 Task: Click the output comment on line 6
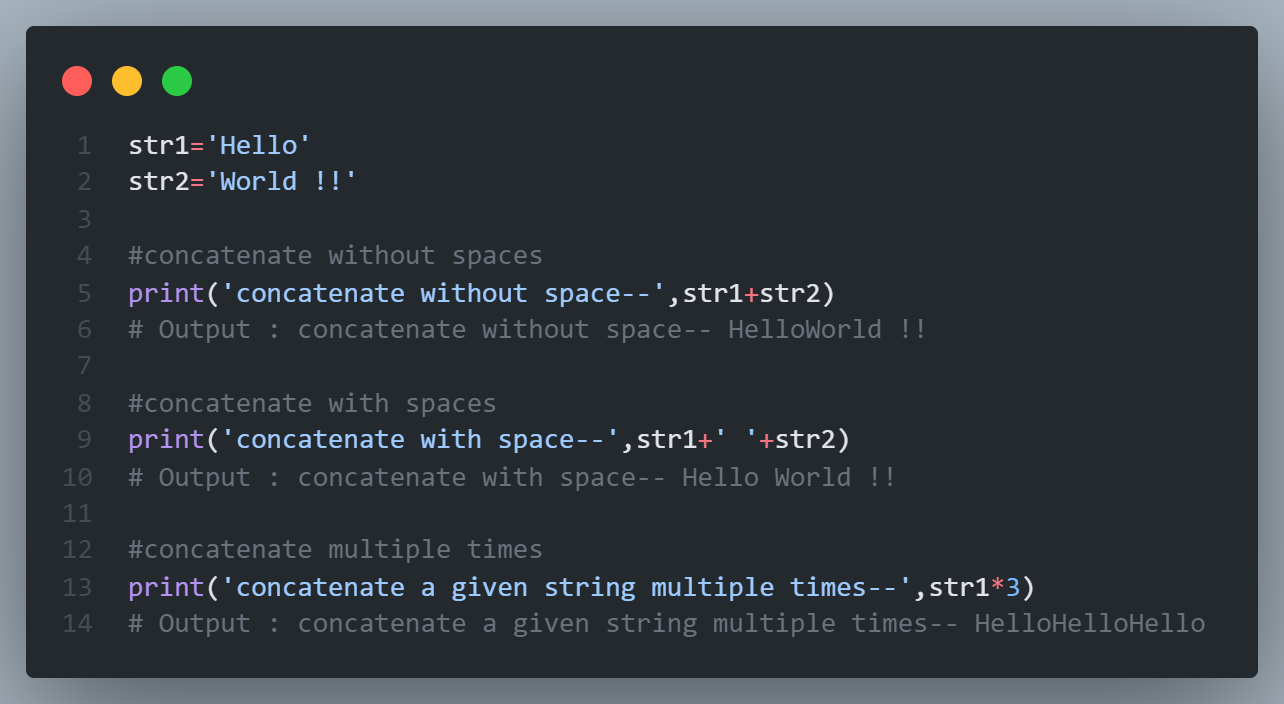[528, 329]
